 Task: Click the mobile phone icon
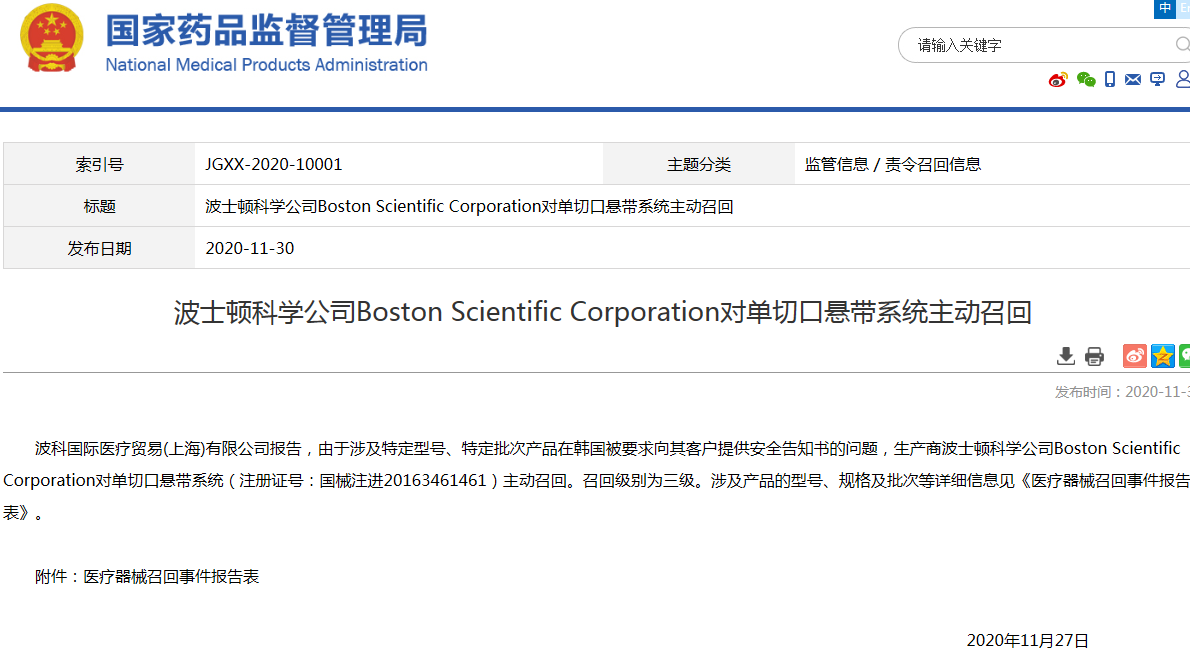(x=1110, y=80)
